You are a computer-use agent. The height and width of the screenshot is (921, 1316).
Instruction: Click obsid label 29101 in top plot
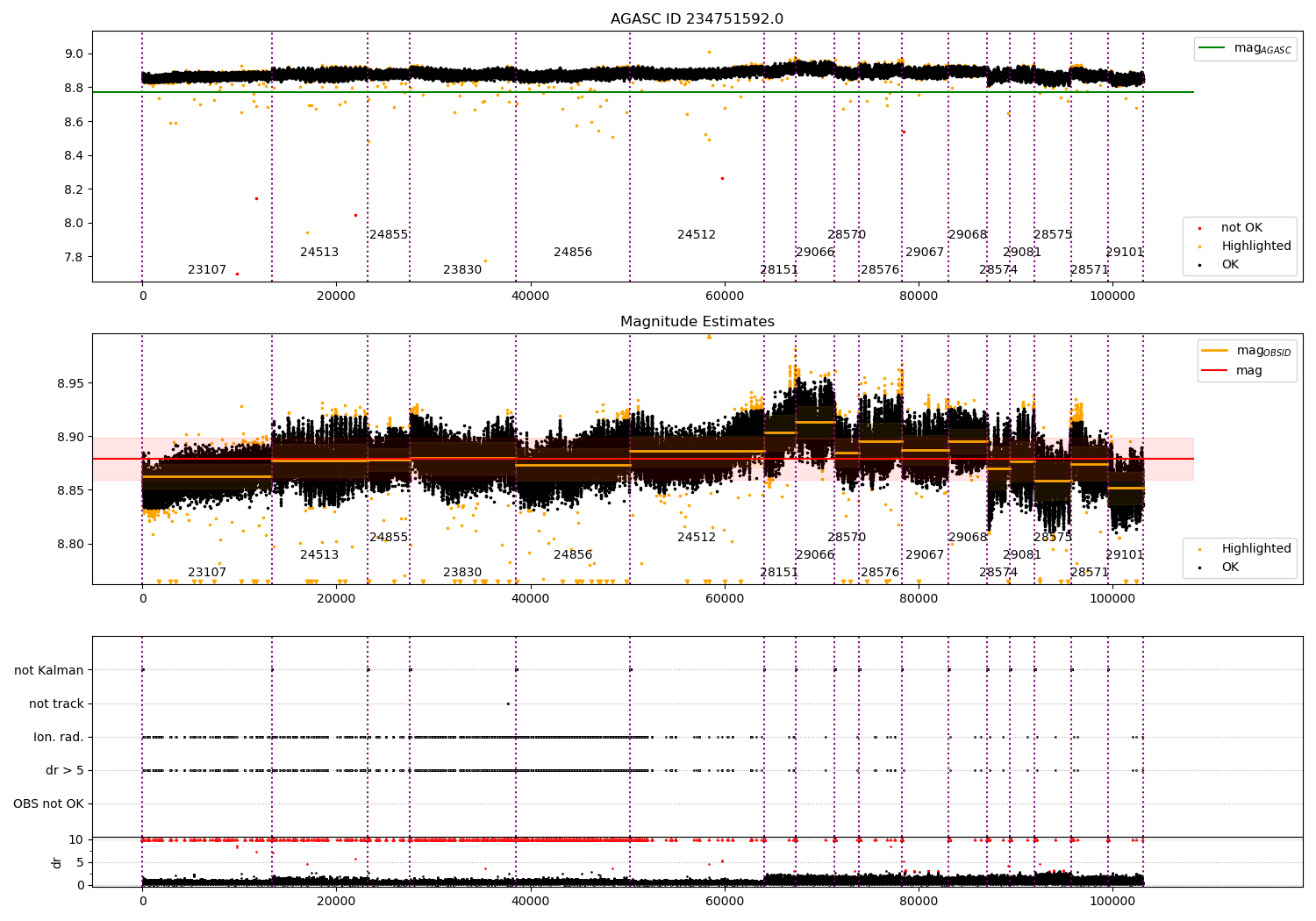(1125, 253)
